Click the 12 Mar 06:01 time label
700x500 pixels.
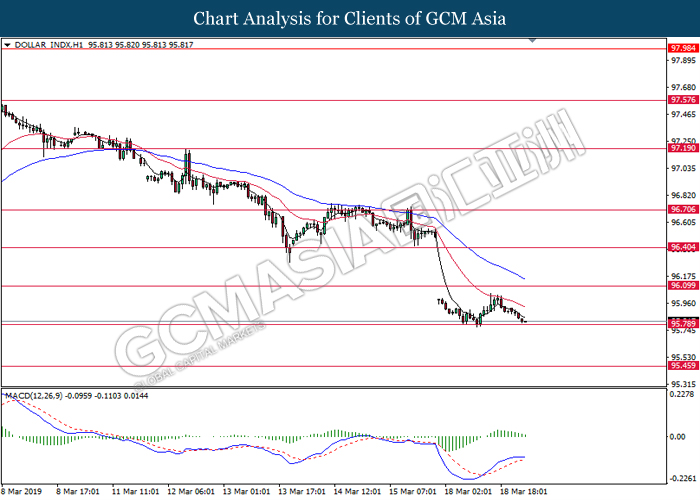tap(191, 492)
